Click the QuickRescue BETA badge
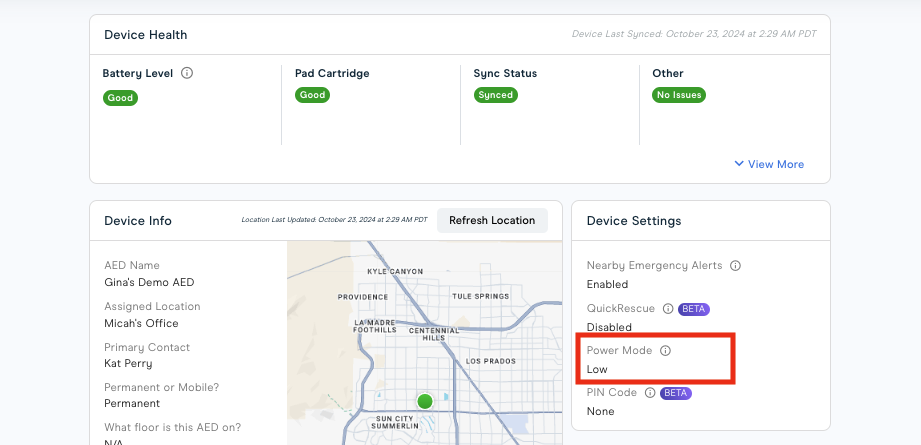The image size is (921, 445). pyautogui.click(x=694, y=309)
